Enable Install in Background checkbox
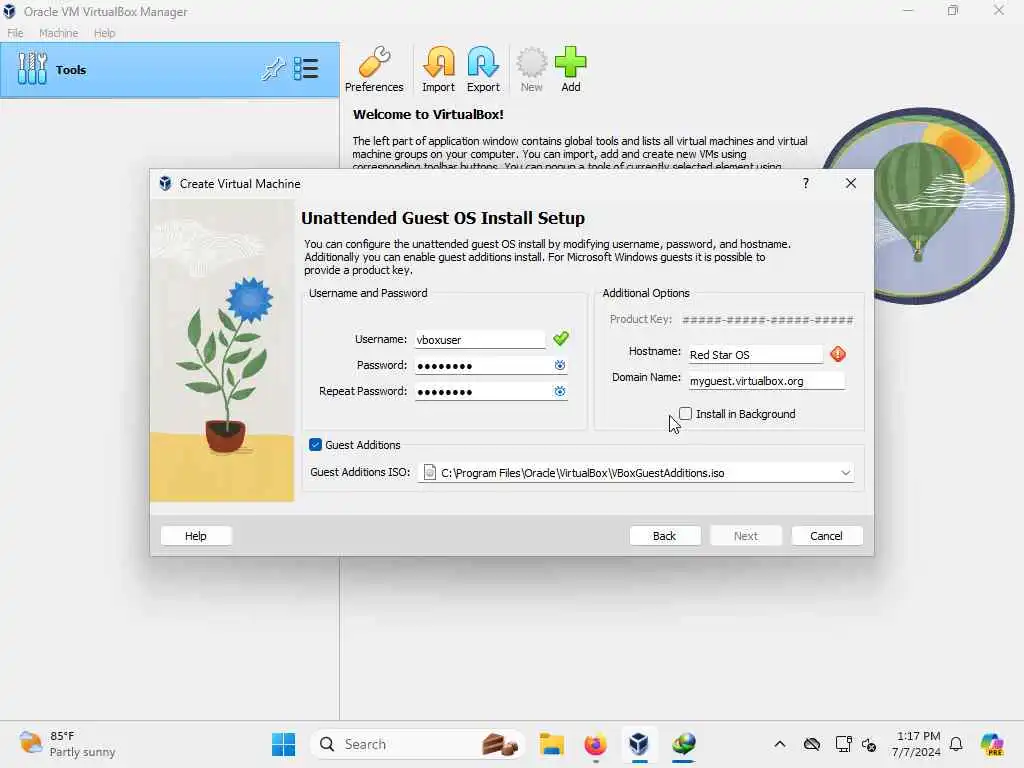This screenshot has width=1024, height=768. pos(685,413)
